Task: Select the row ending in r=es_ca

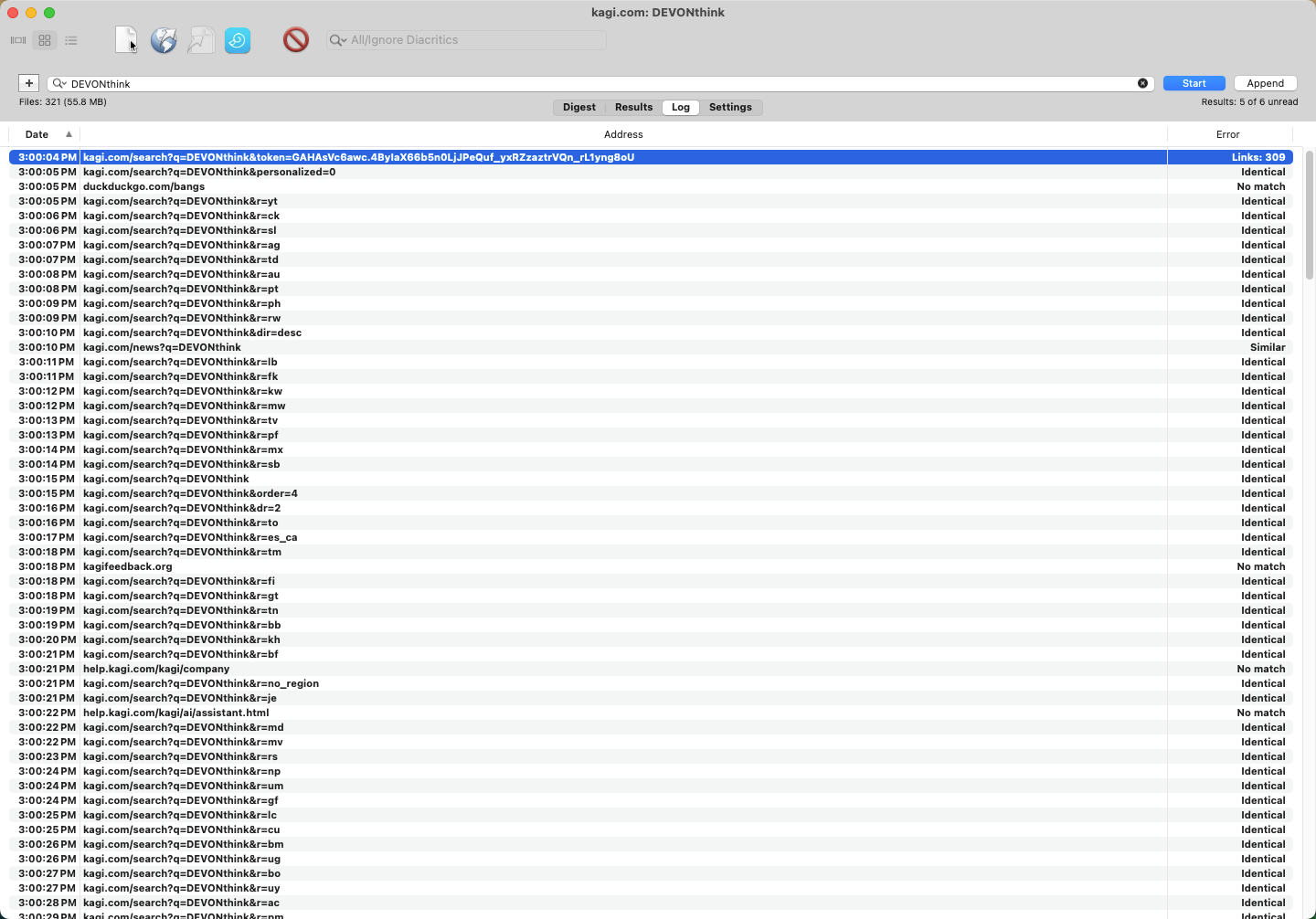Action: click(651, 537)
